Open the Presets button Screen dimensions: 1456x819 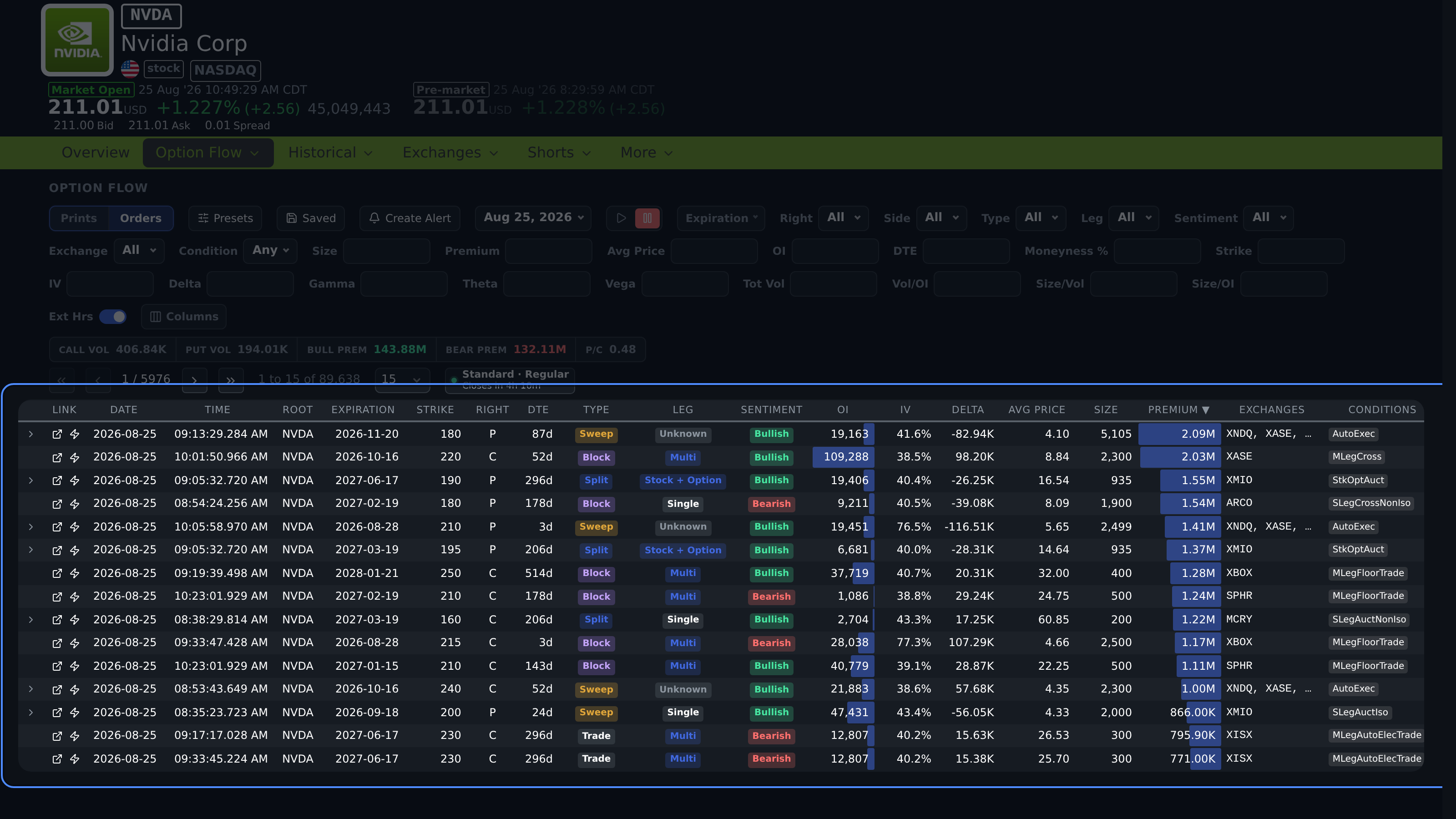click(x=225, y=218)
